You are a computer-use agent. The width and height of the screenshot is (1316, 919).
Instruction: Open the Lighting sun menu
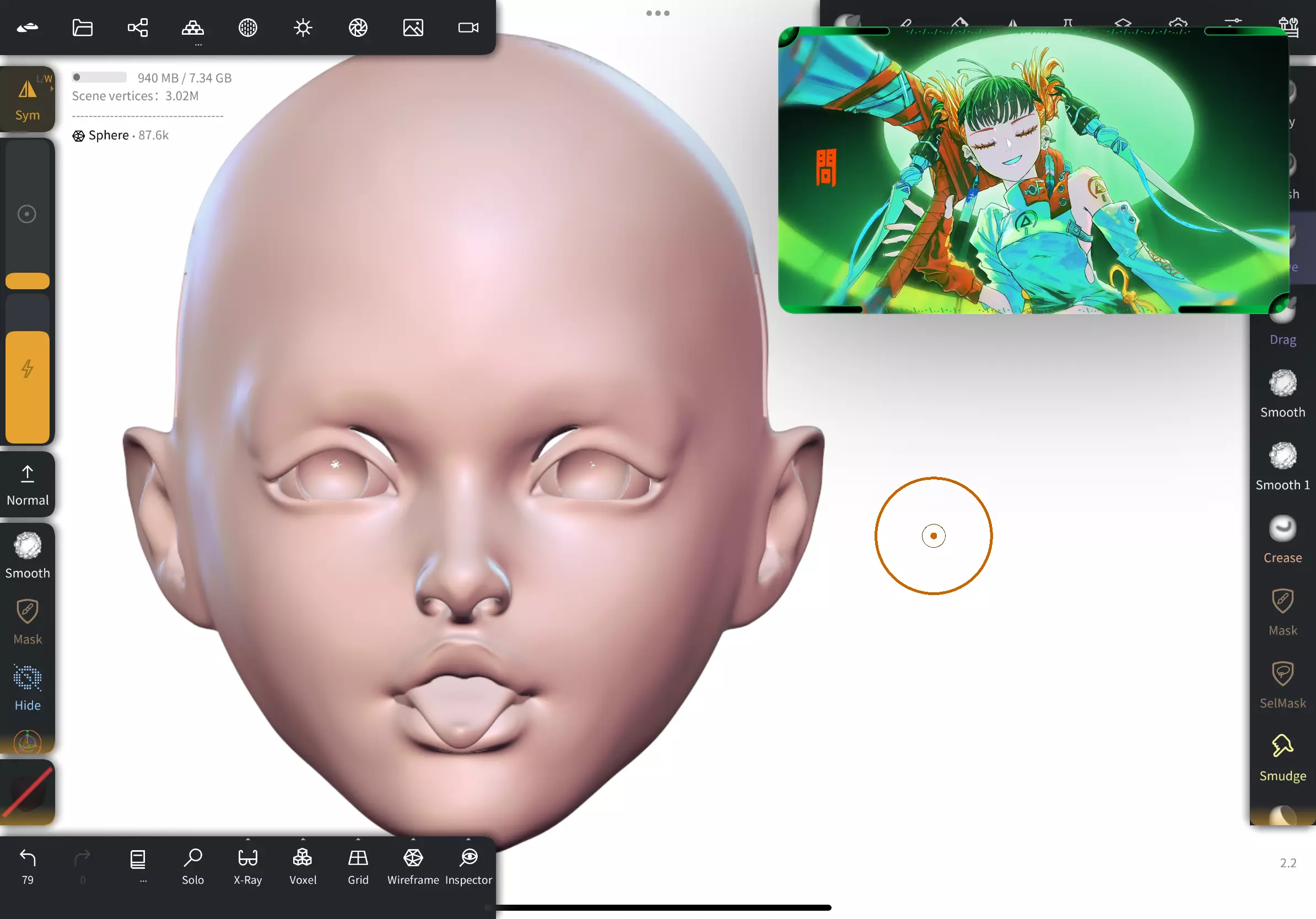coord(303,28)
